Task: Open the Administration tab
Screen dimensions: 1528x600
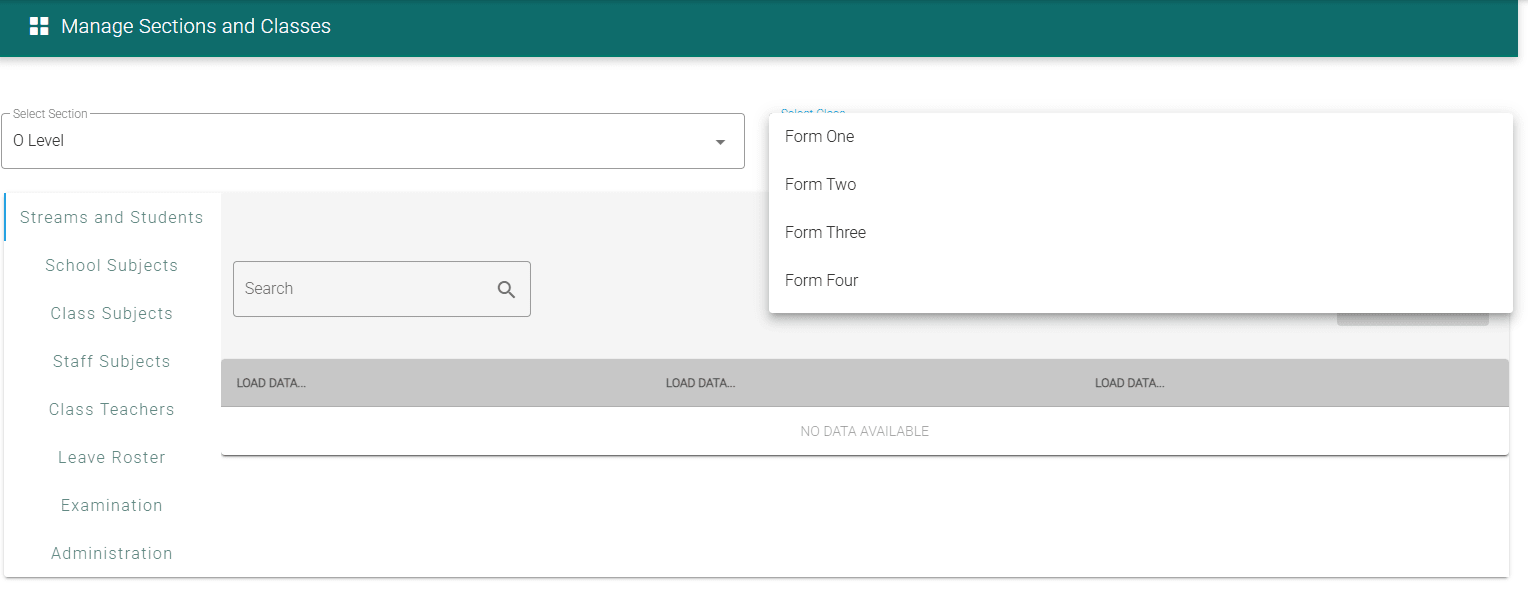Action: click(112, 554)
